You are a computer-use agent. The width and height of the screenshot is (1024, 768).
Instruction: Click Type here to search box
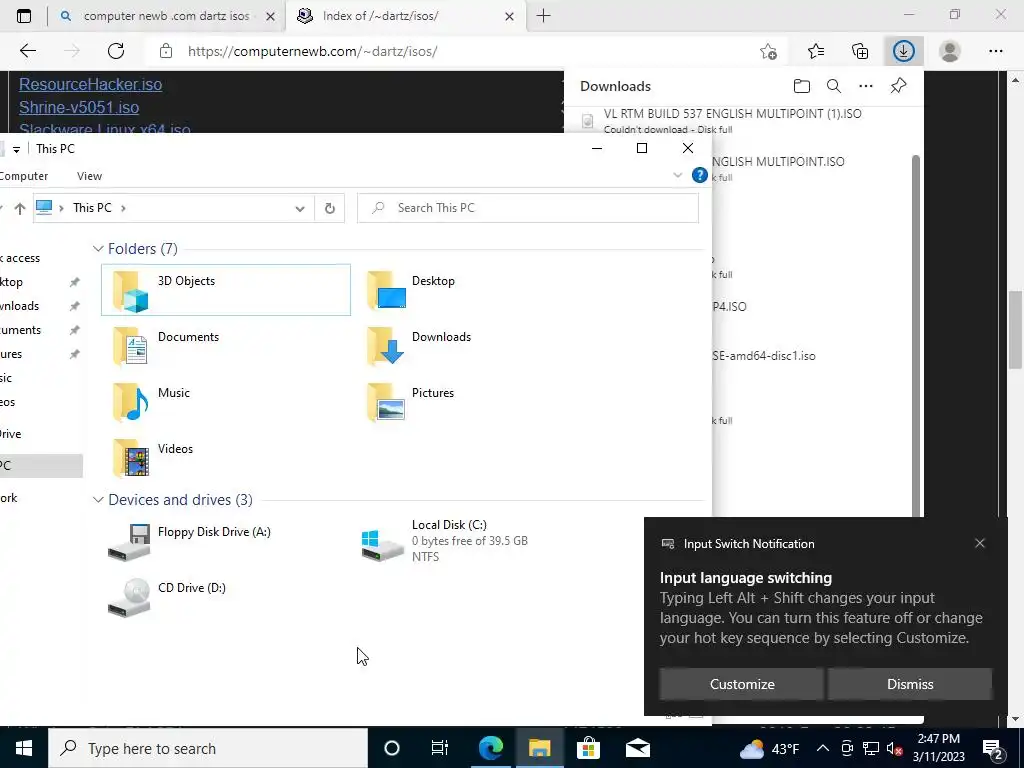[208, 748]
